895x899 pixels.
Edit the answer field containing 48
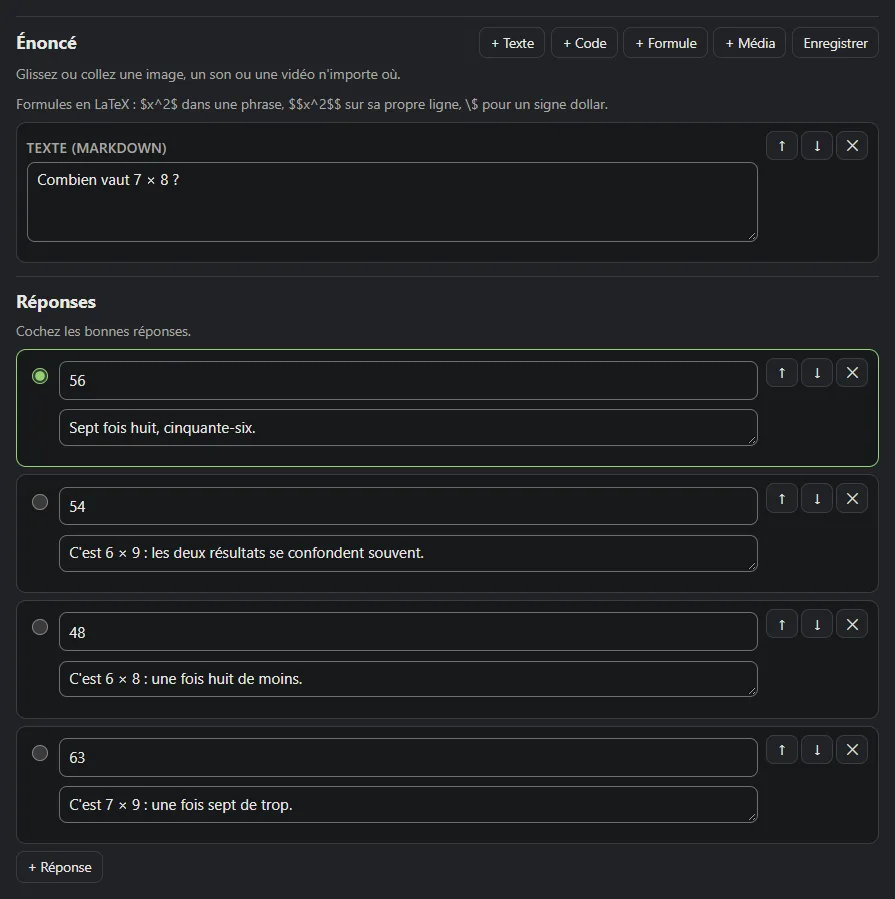pyautogui.click(x=408, y=632)
